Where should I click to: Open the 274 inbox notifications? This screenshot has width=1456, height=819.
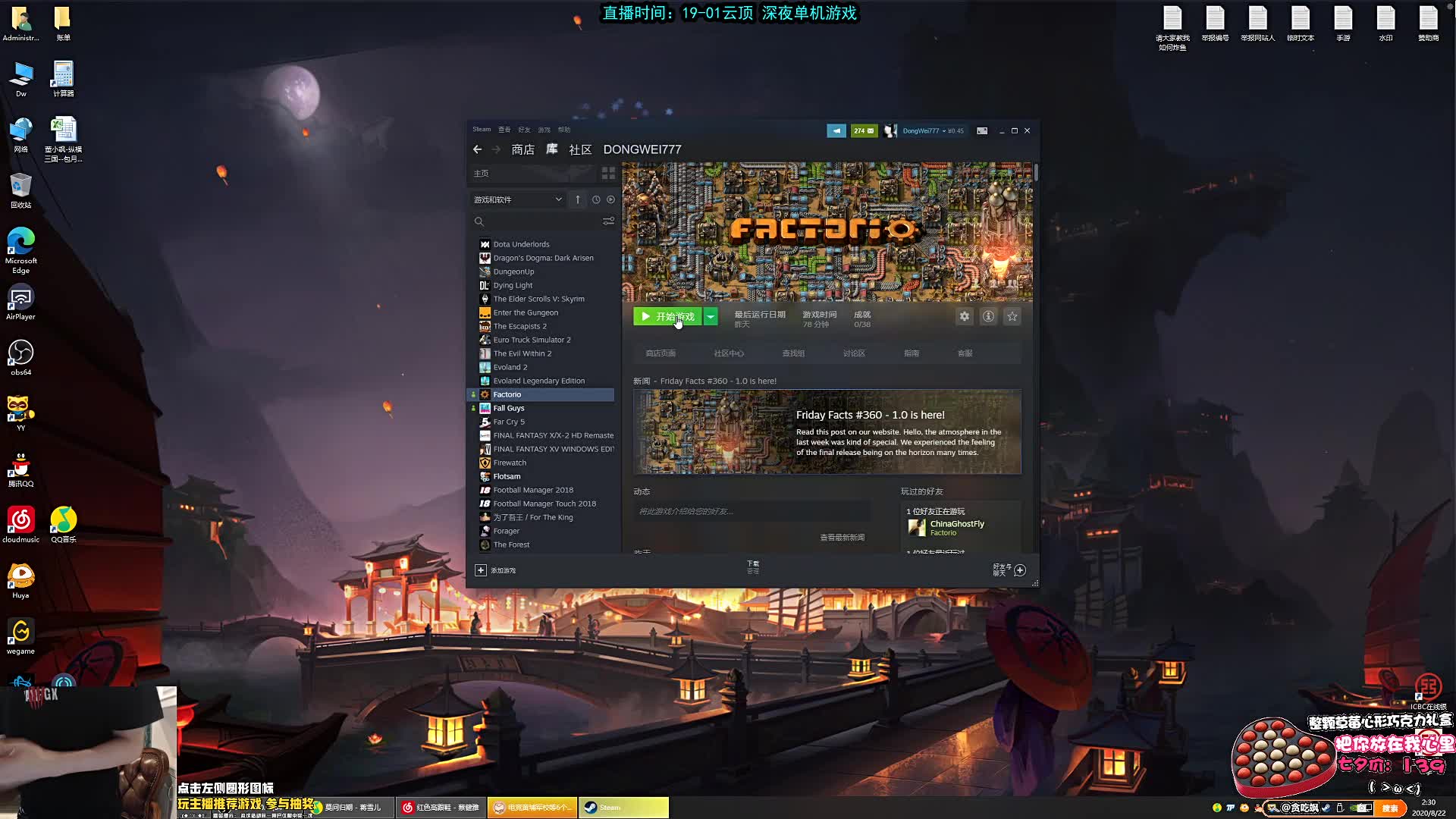[864, 130]
